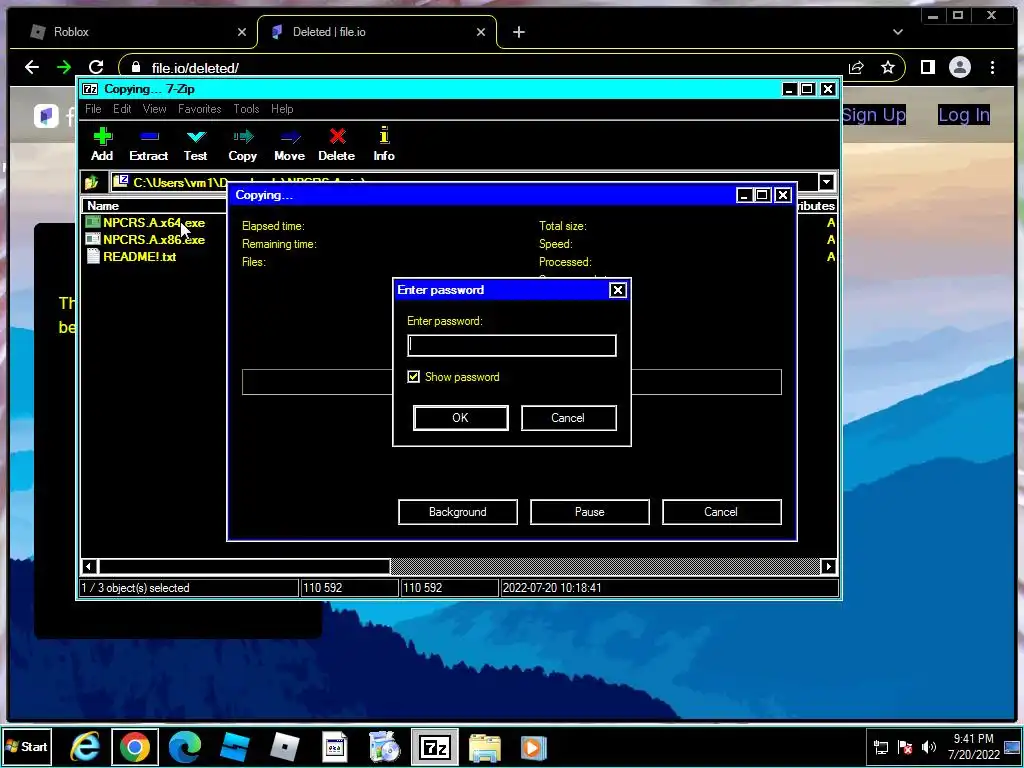Open the View menu in 7-Zip
The width and height of the screenshot is (1024, 768).
(x=155, y=109)
